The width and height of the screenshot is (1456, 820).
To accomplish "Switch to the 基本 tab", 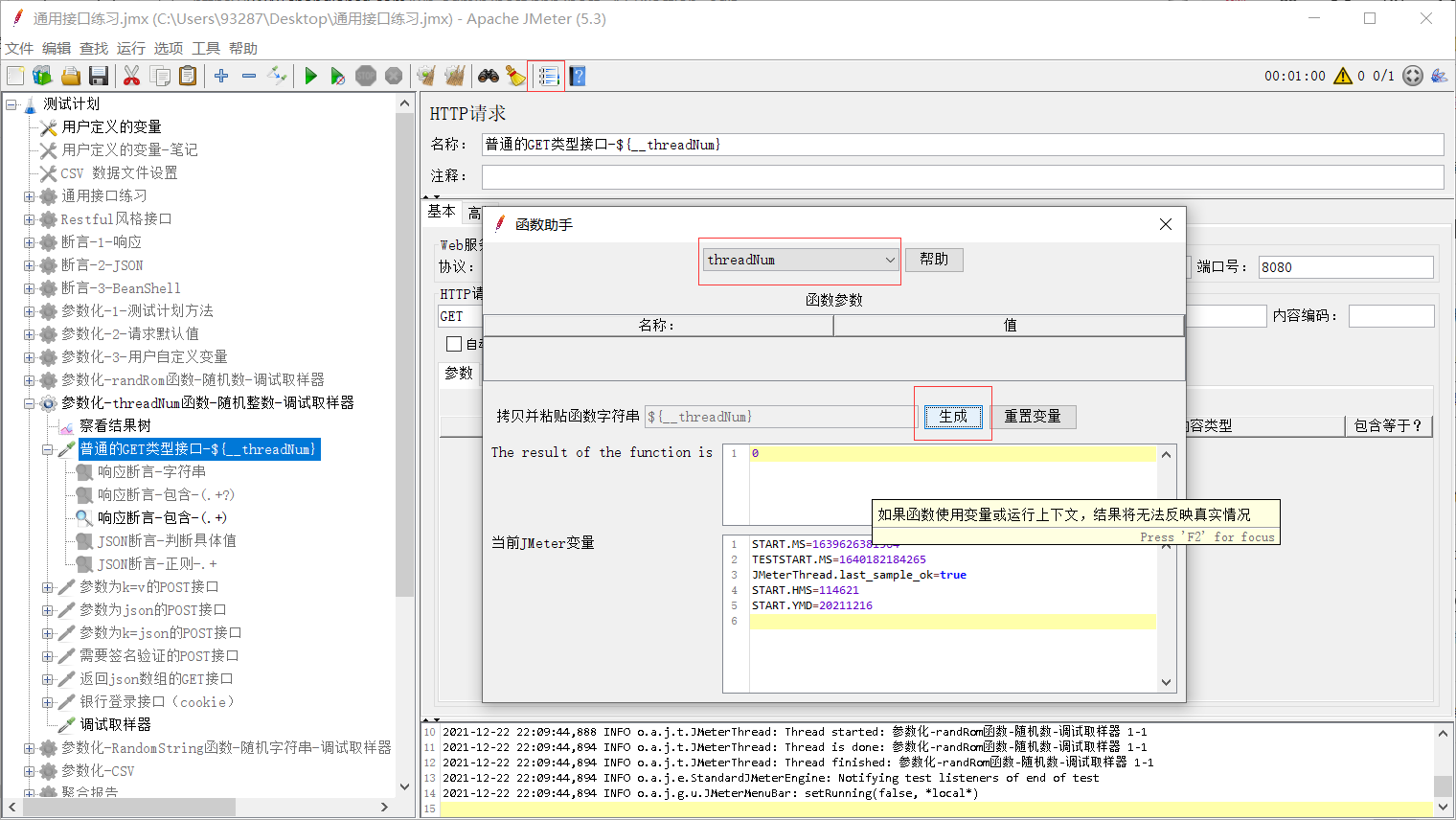I will [442, 212].
